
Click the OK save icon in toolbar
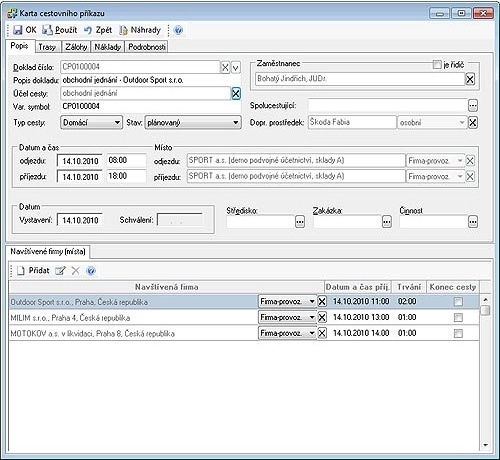pyautogui.click(x=17, y=30)
